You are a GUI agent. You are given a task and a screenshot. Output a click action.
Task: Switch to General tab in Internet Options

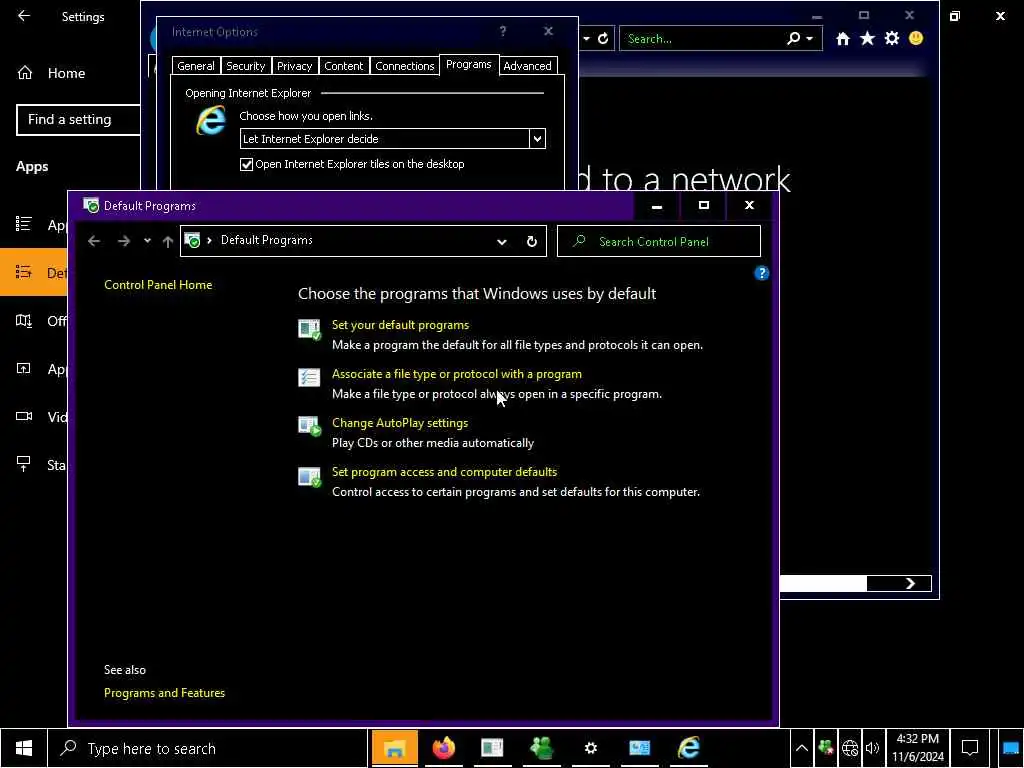pos(195,66)
